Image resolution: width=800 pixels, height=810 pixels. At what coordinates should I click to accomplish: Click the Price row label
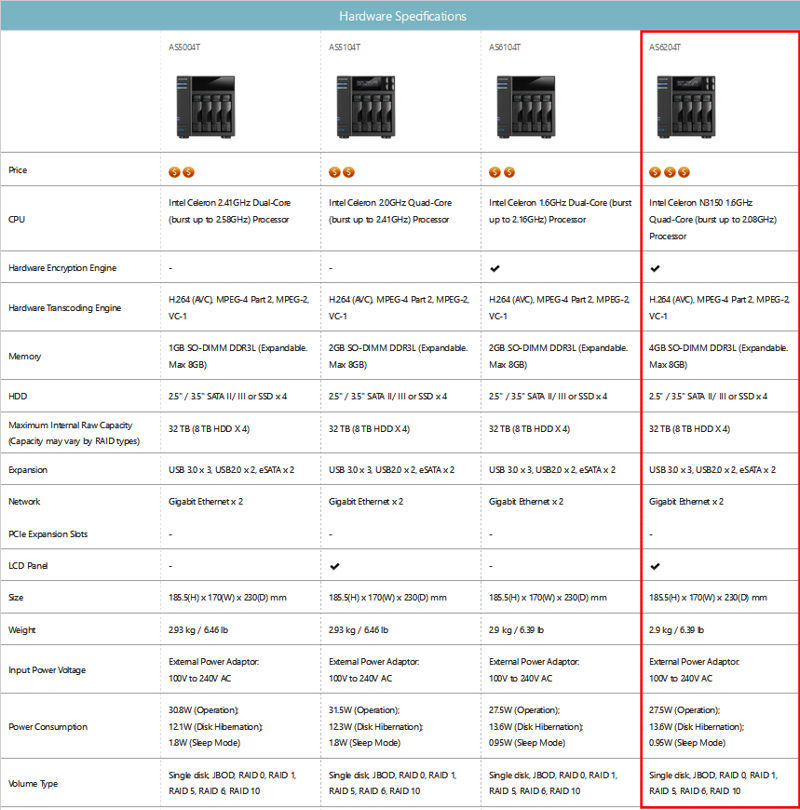click(18, 170)
